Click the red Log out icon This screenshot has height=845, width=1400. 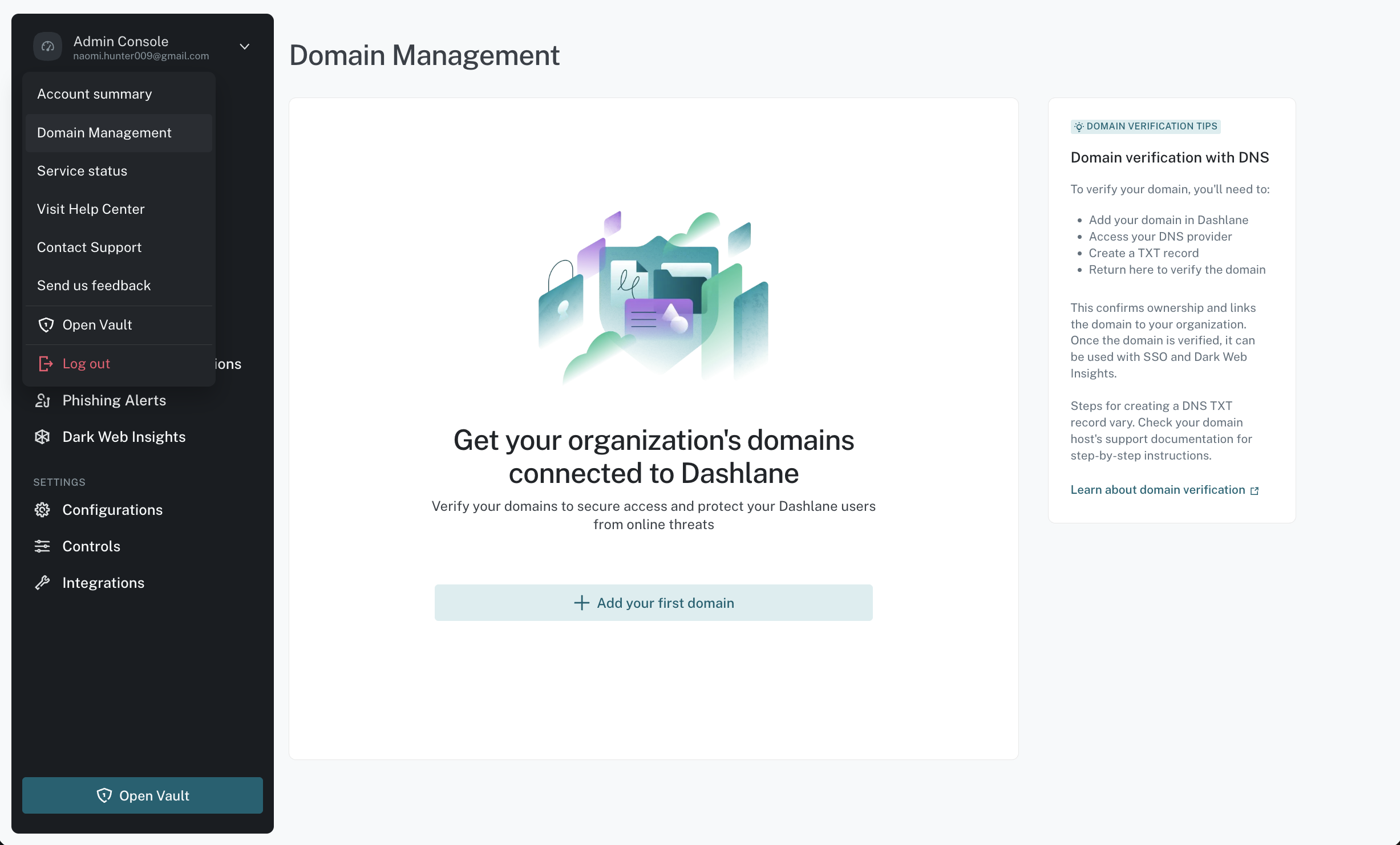(46, 364)
